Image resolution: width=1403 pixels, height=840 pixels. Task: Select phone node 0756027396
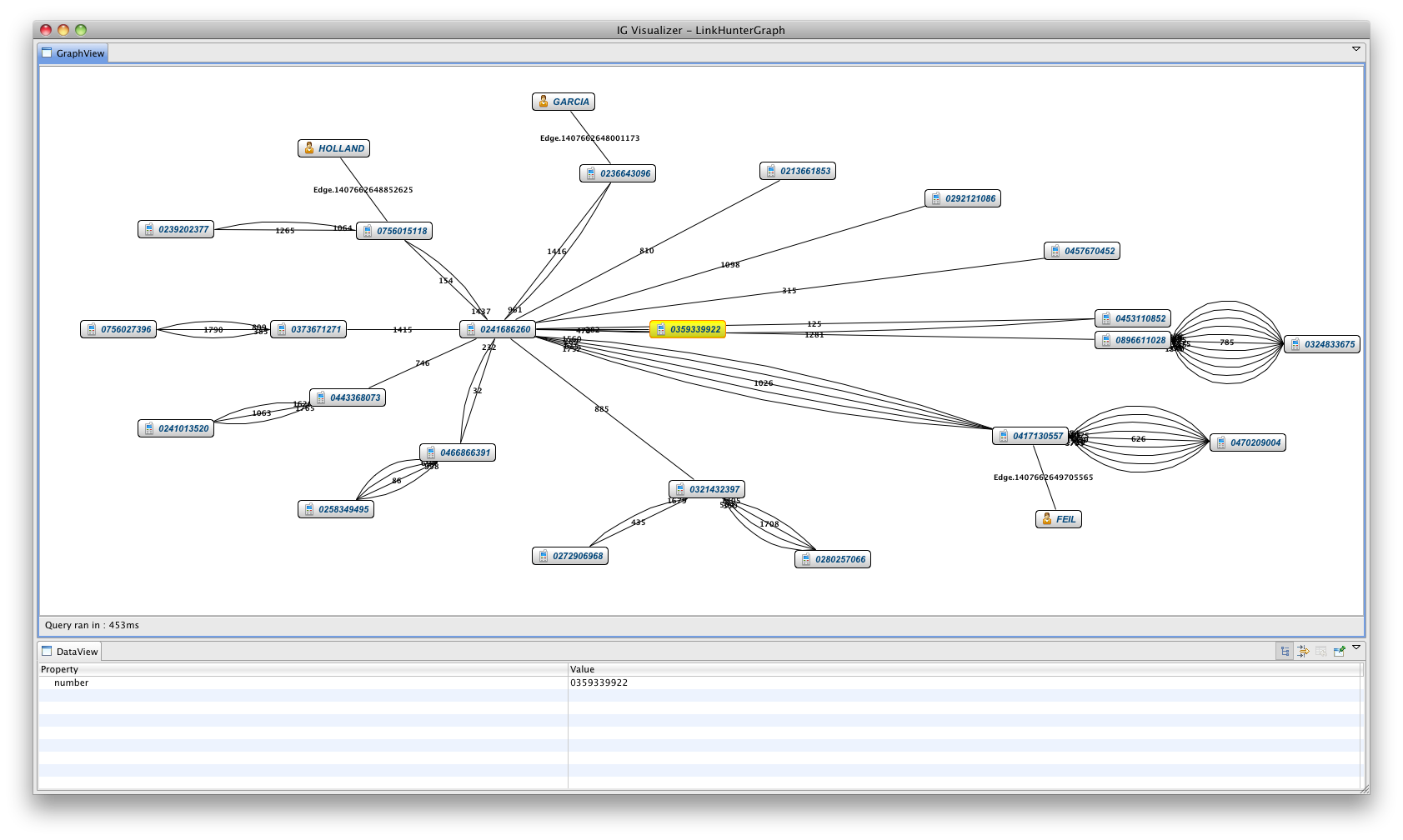point(118,329)
